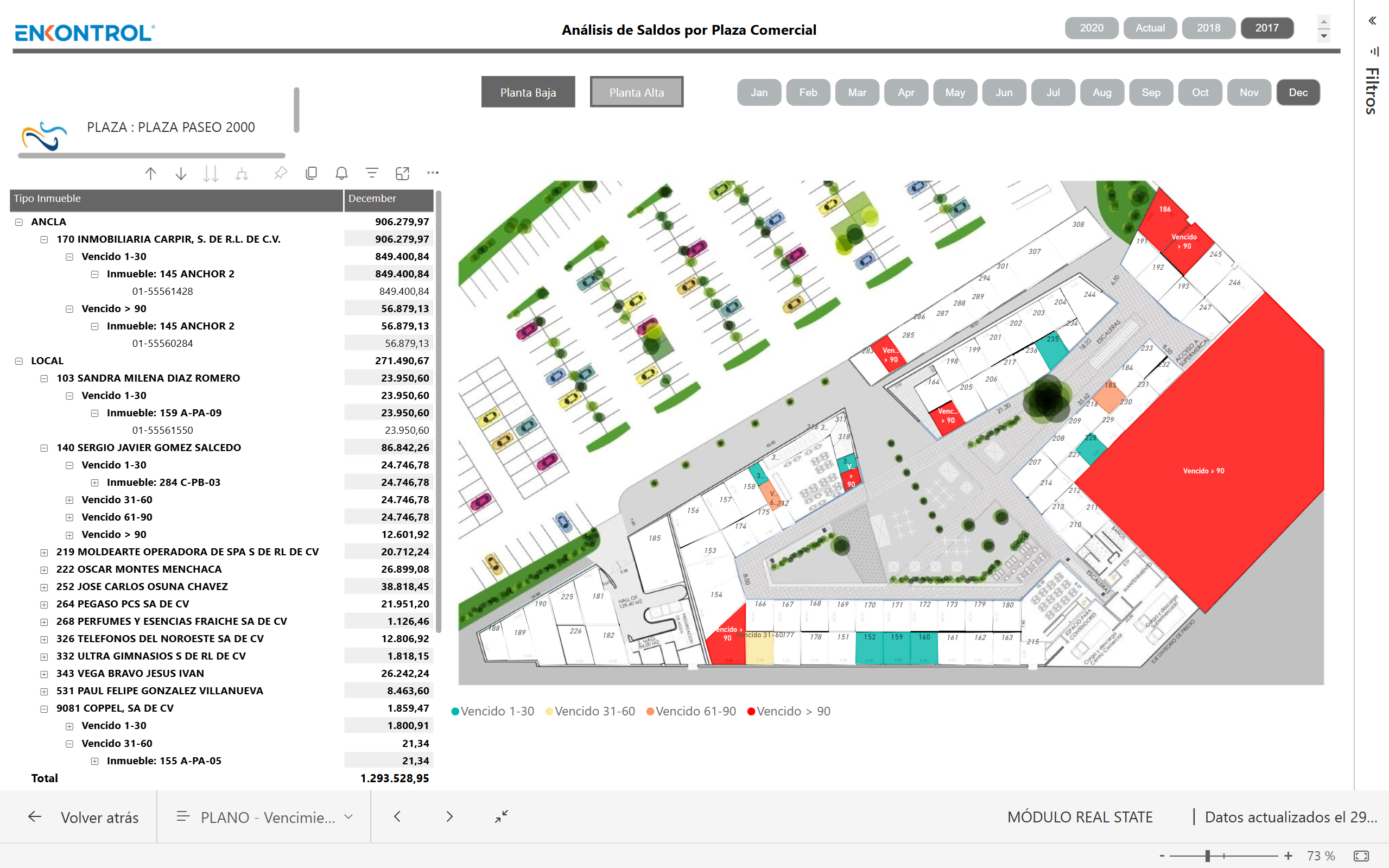Click the table vertical scrollbar

point(439,411)
